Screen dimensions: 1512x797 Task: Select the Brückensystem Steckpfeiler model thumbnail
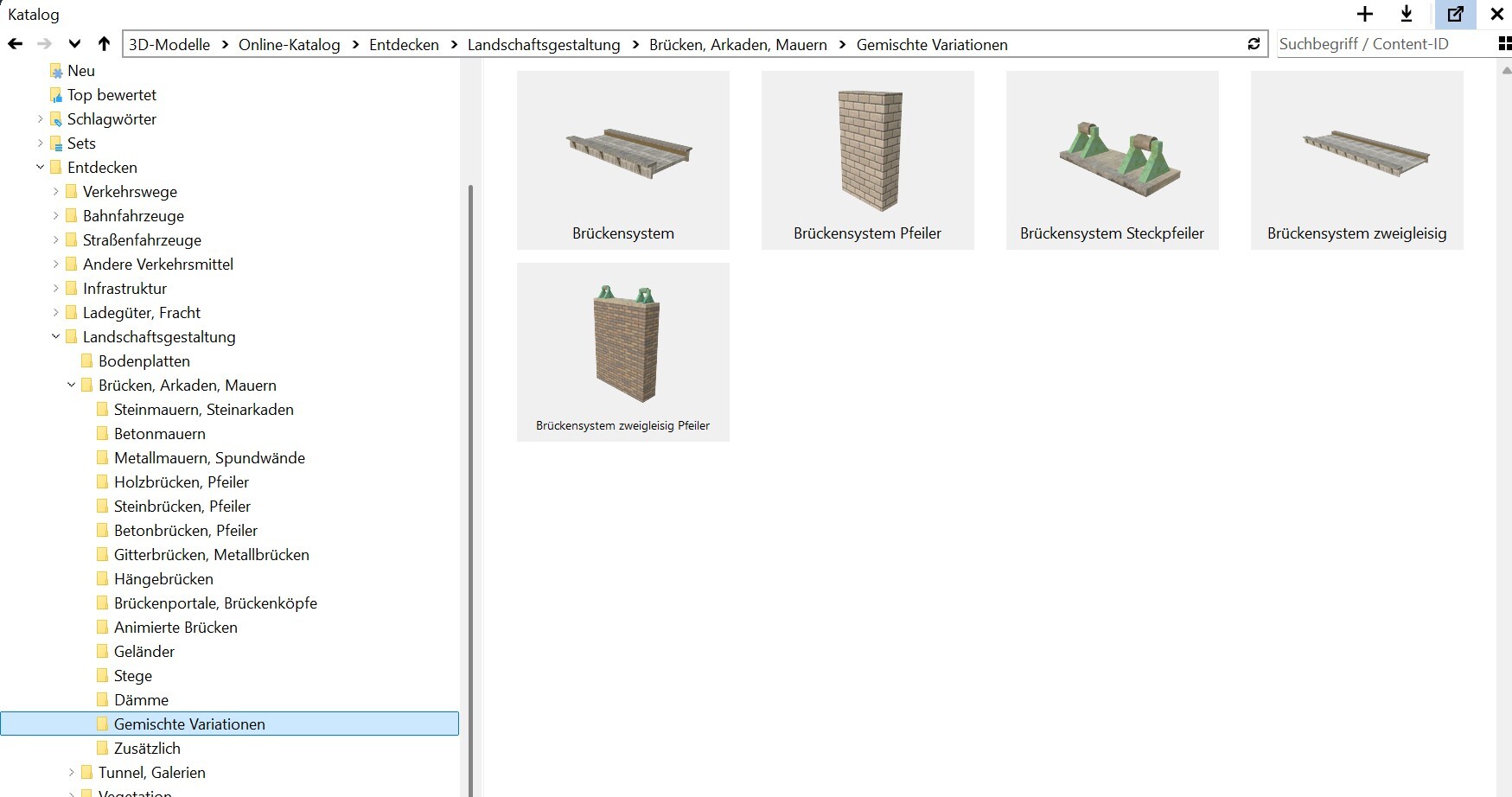(1112, 160)
